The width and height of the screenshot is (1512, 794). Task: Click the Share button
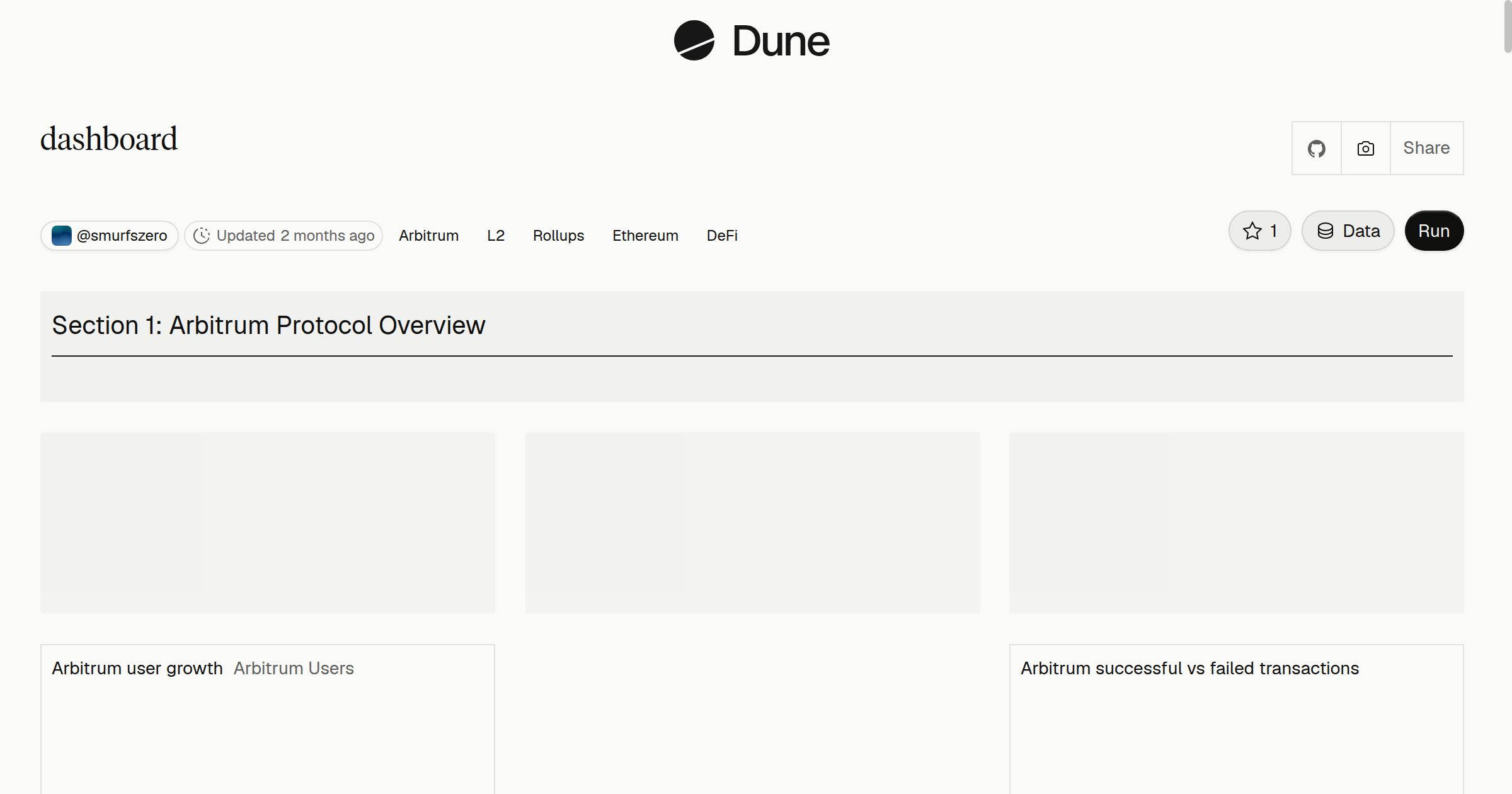[1427, 148]
